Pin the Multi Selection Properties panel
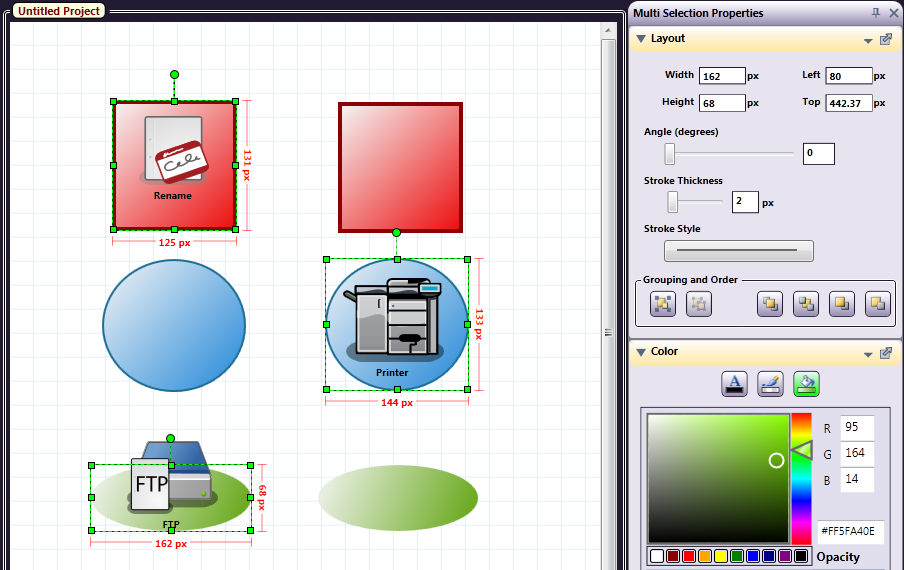Viewport: 904px width, 570px height. pyautogui.click(x=876, y=13)
